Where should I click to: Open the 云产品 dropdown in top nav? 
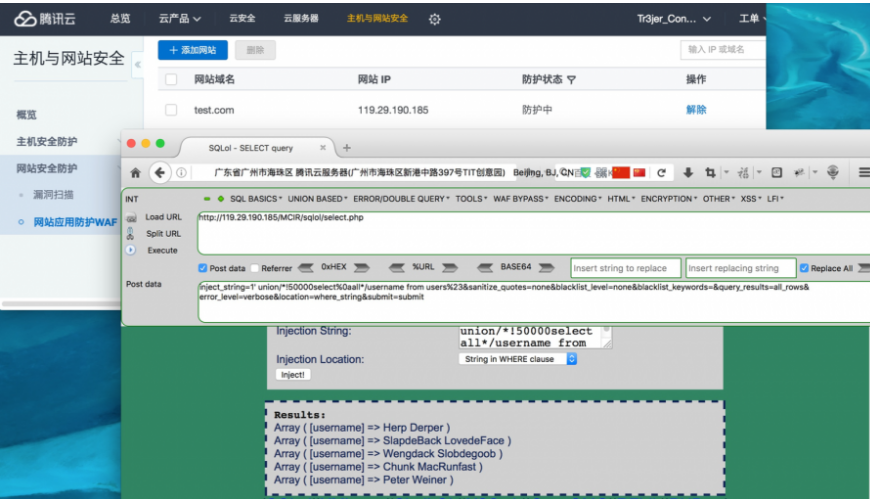tap(180, 19)
